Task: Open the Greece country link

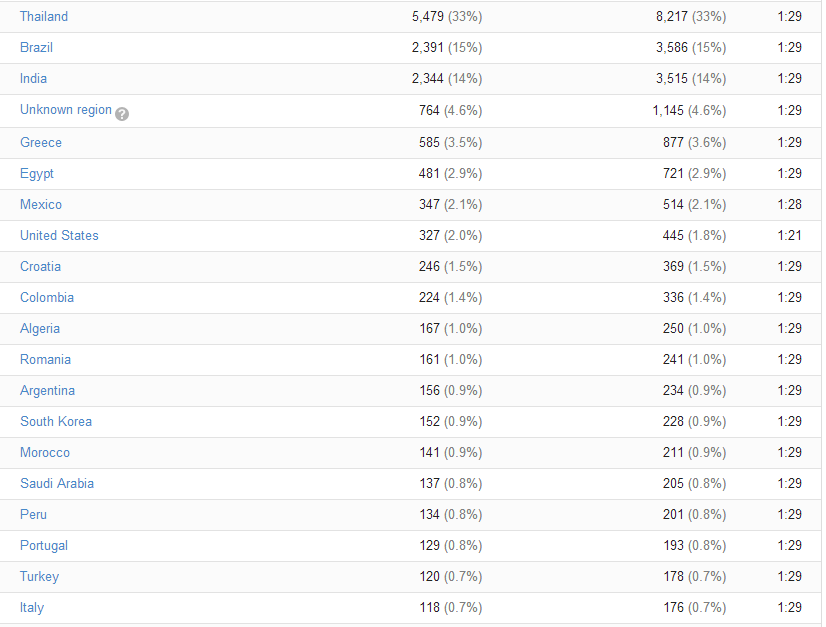Action: tap(41, 142)
